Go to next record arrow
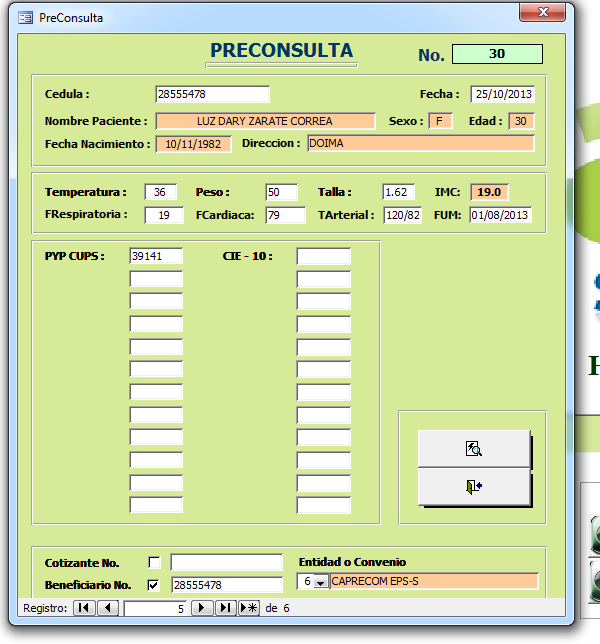Image resolution: width=600 pixels, height=644 pixels. 202,607
